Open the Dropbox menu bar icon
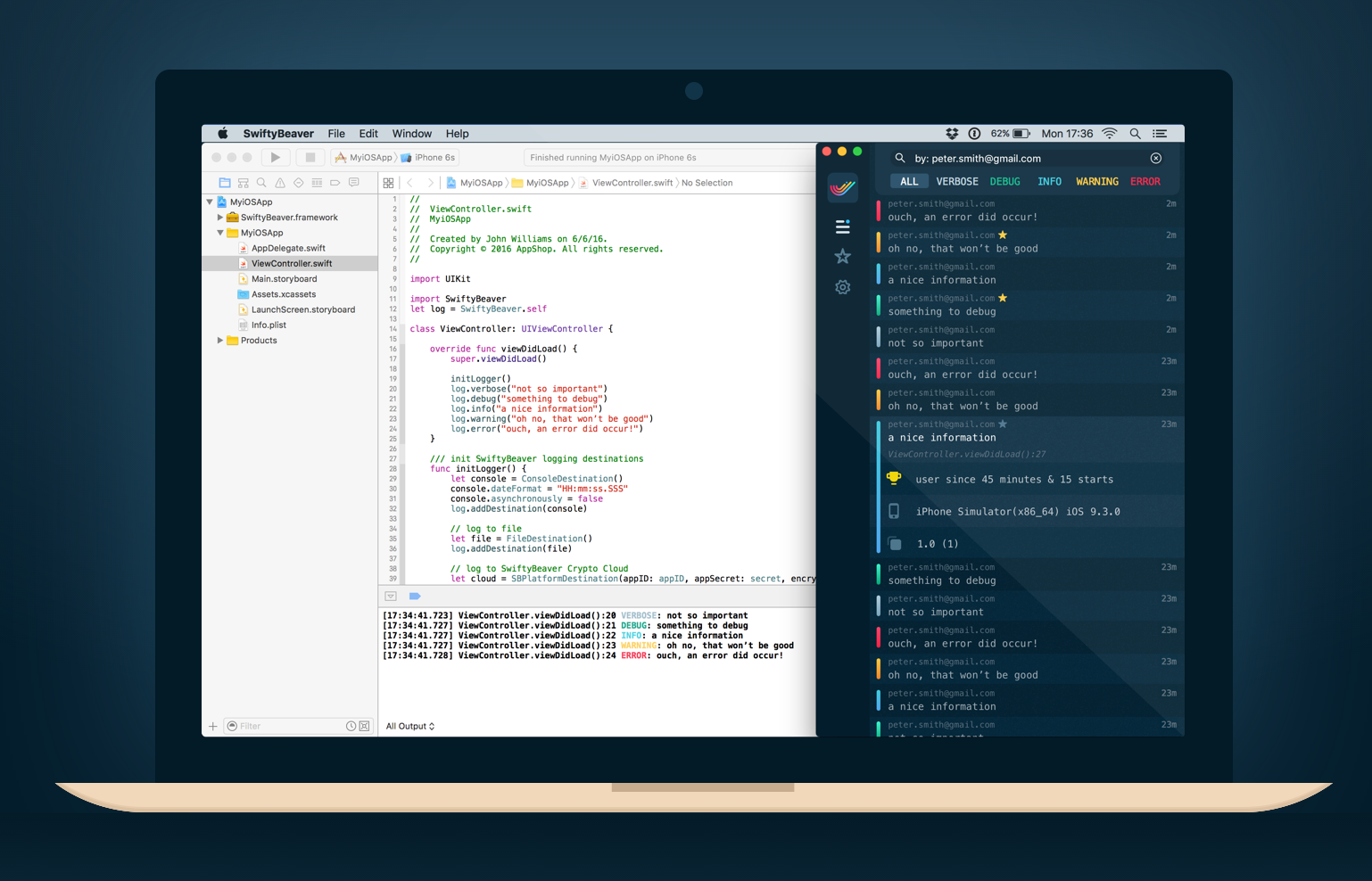 click(x=952, y=134)
